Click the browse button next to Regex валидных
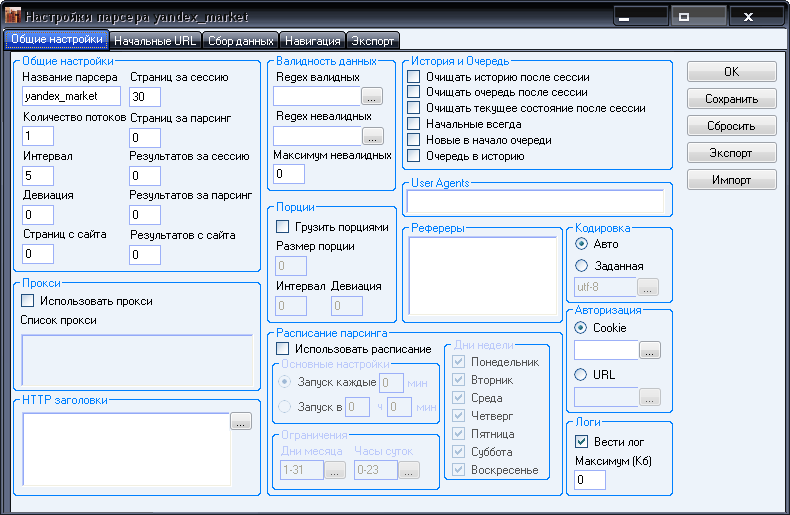 coord(372,97)
